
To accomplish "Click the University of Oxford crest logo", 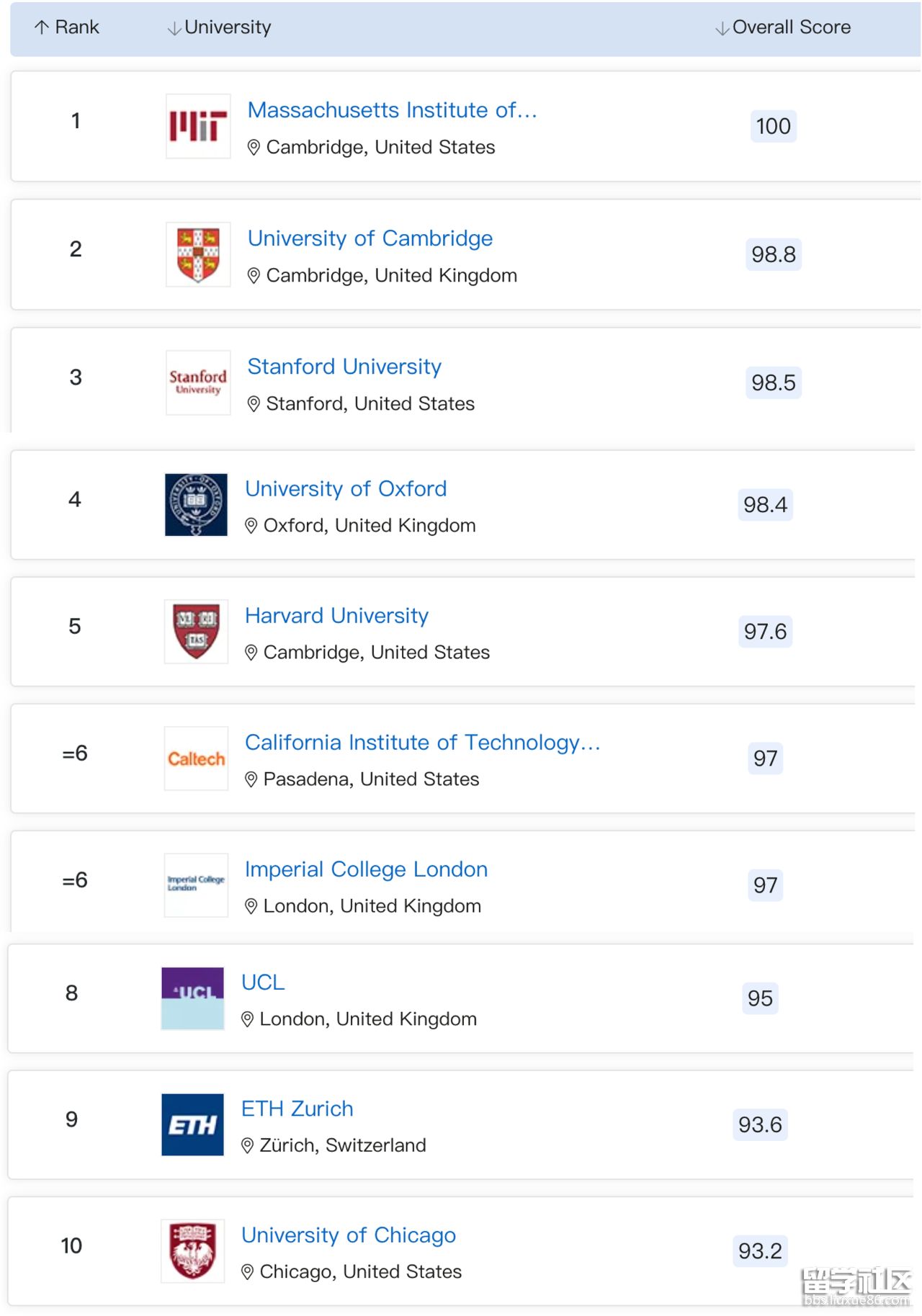I will [x=196, y=504].
